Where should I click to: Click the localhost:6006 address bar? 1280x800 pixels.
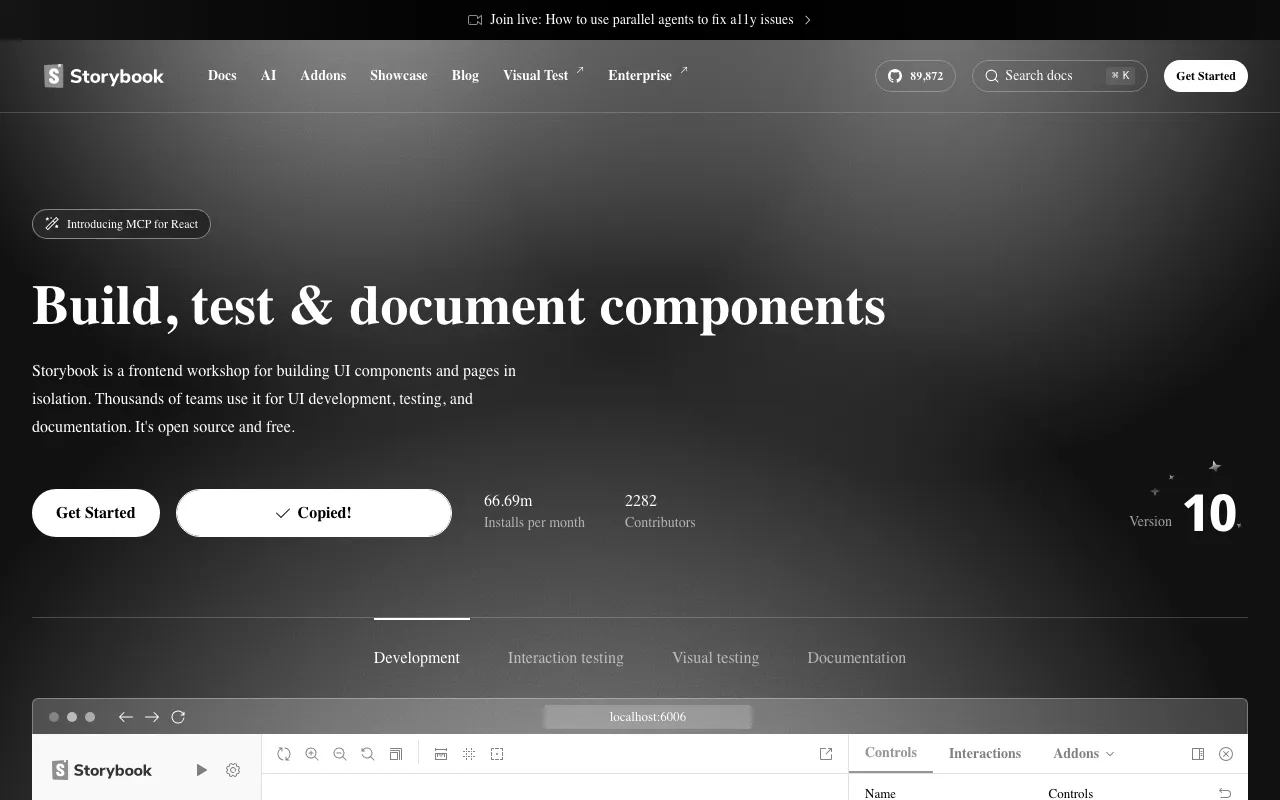648,717
